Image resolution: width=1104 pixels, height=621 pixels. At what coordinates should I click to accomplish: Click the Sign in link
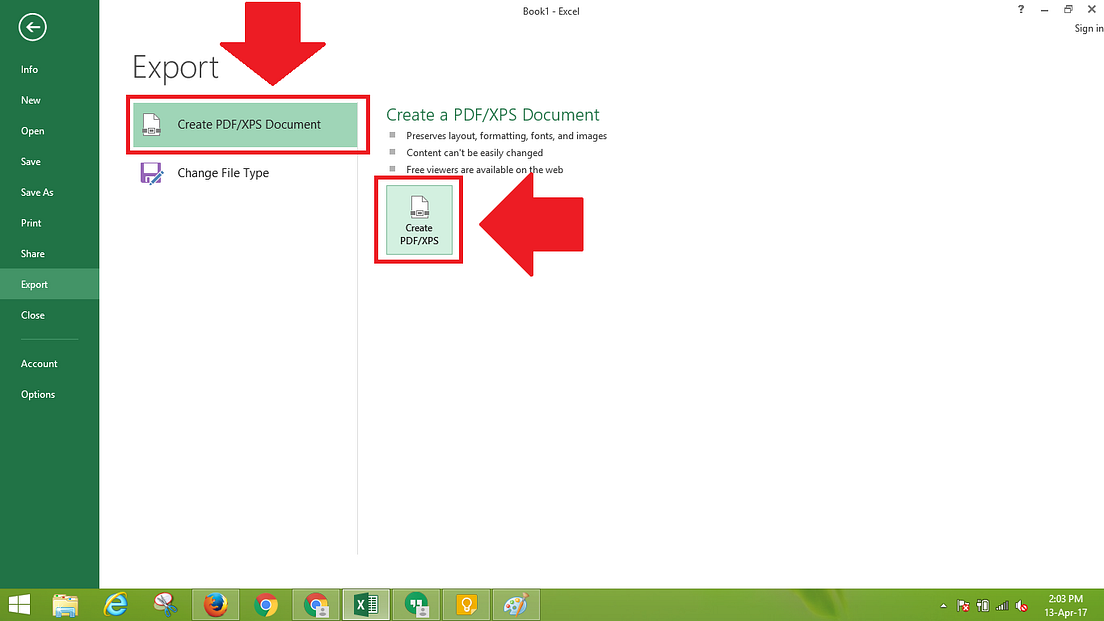1088,28
